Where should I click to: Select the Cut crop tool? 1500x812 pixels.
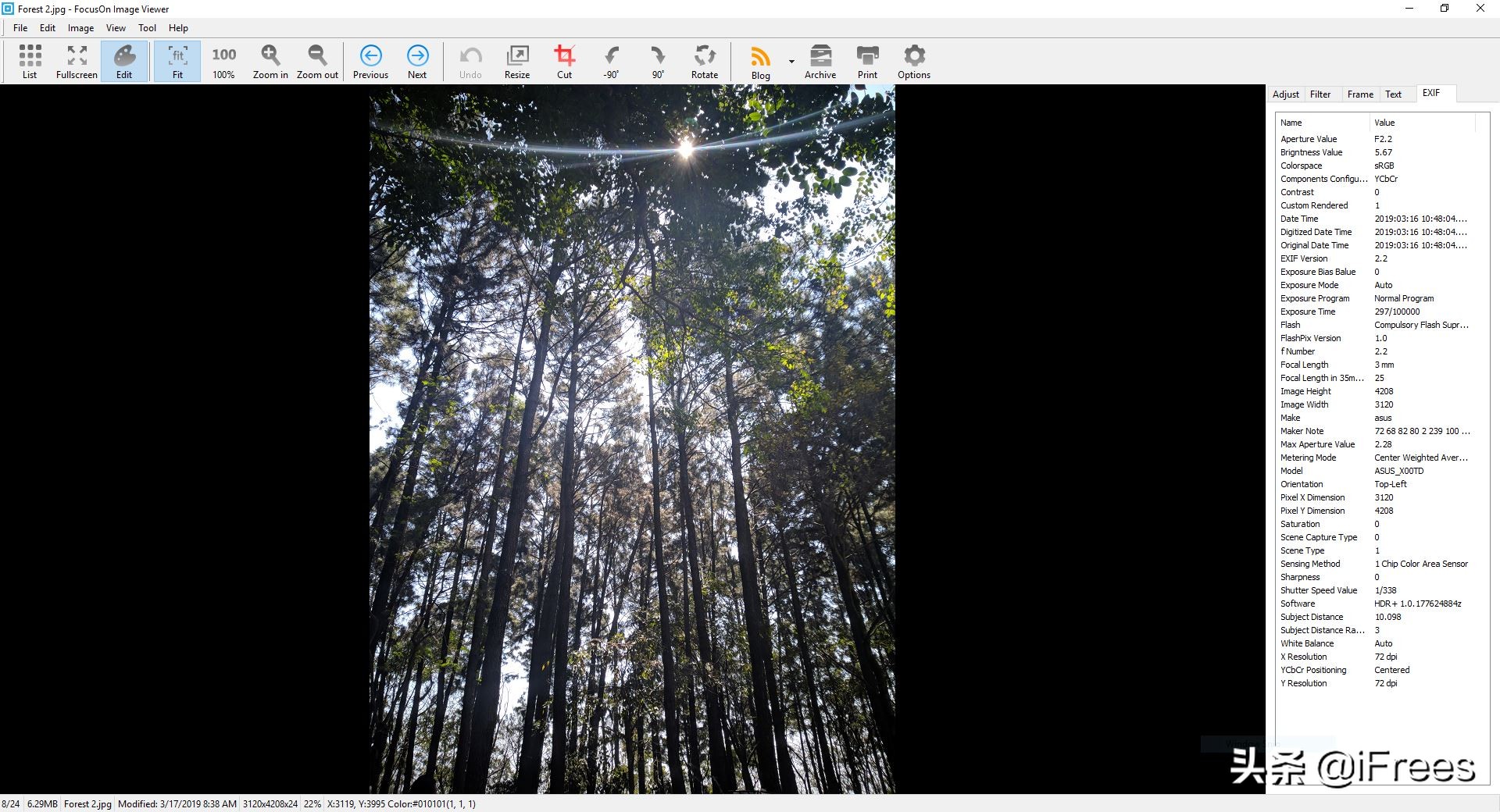coord(564,61)
